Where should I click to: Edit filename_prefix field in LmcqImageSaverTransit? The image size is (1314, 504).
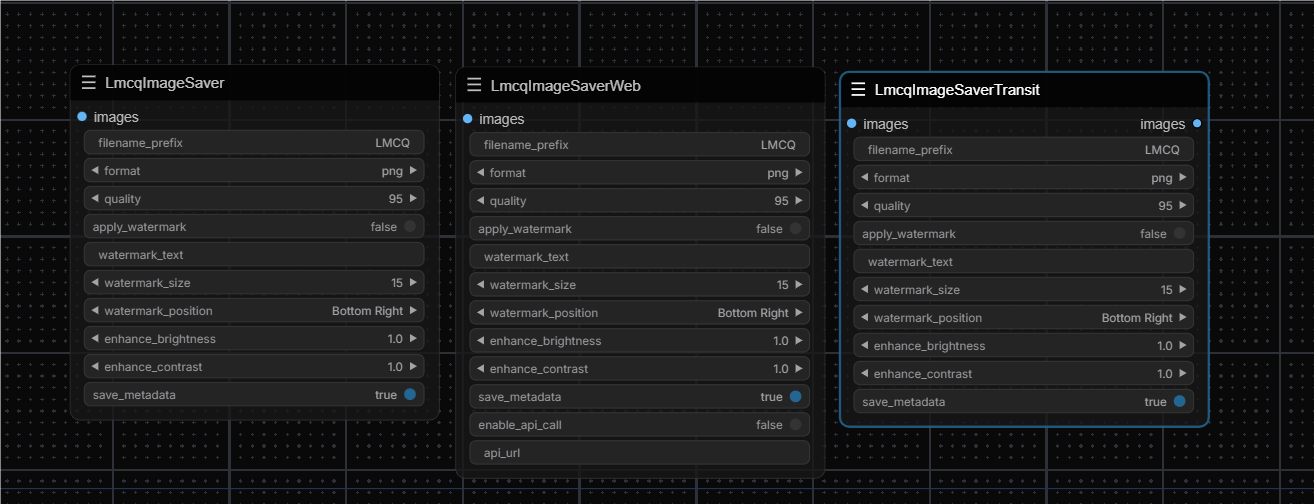click(1024, 150)
